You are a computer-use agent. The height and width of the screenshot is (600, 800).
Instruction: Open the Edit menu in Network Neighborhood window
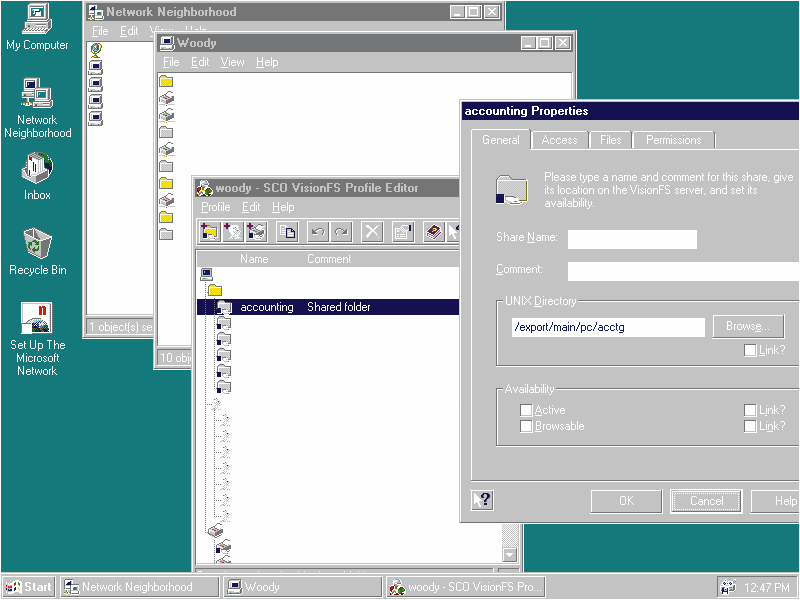tap(129, 31)
